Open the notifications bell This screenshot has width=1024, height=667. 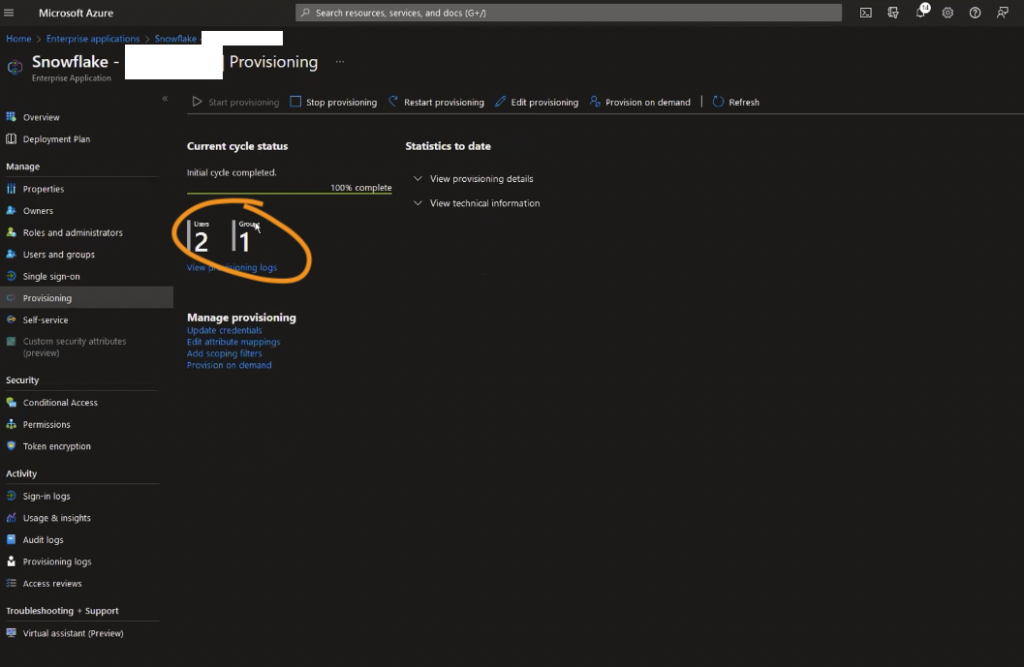[920, 12]
